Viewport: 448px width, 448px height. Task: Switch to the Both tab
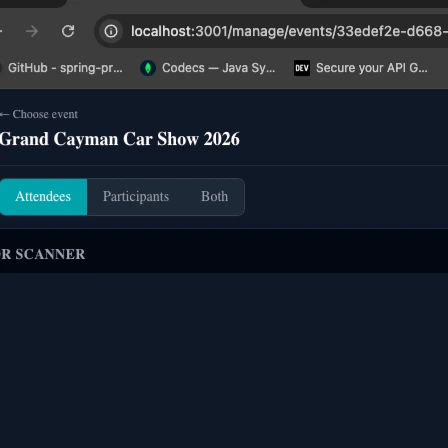click(x=215, y=197)
